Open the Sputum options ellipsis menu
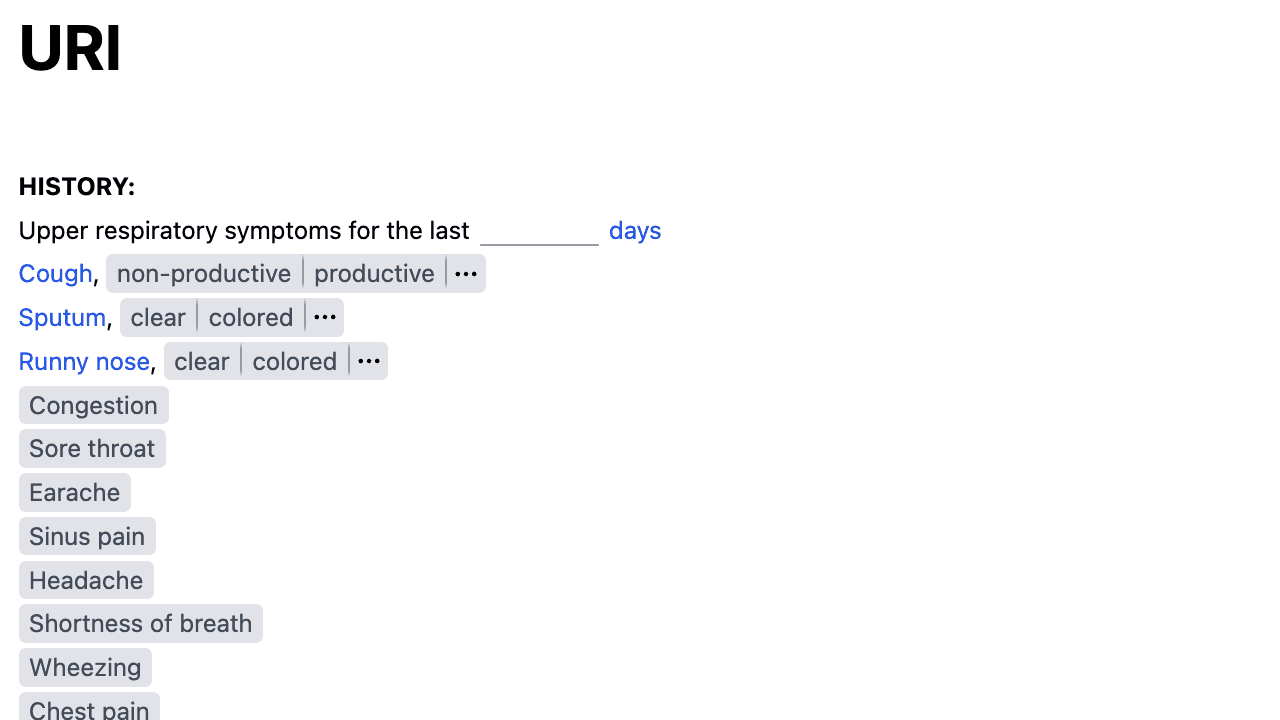1280x720 pixels. [324, 318]
